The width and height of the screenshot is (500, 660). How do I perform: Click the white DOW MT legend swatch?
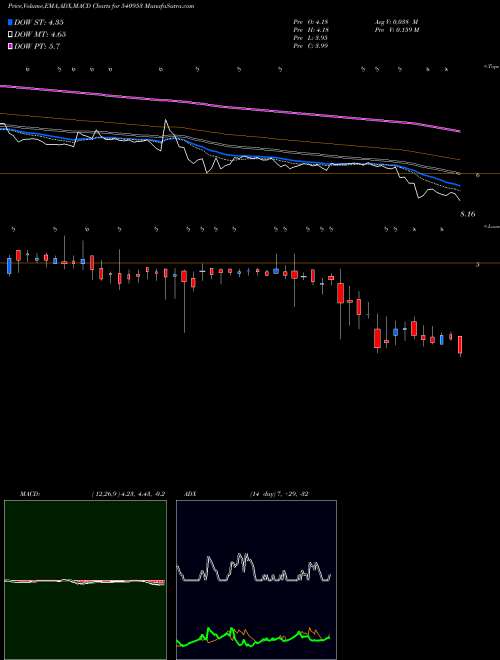(x=11, y=34)
